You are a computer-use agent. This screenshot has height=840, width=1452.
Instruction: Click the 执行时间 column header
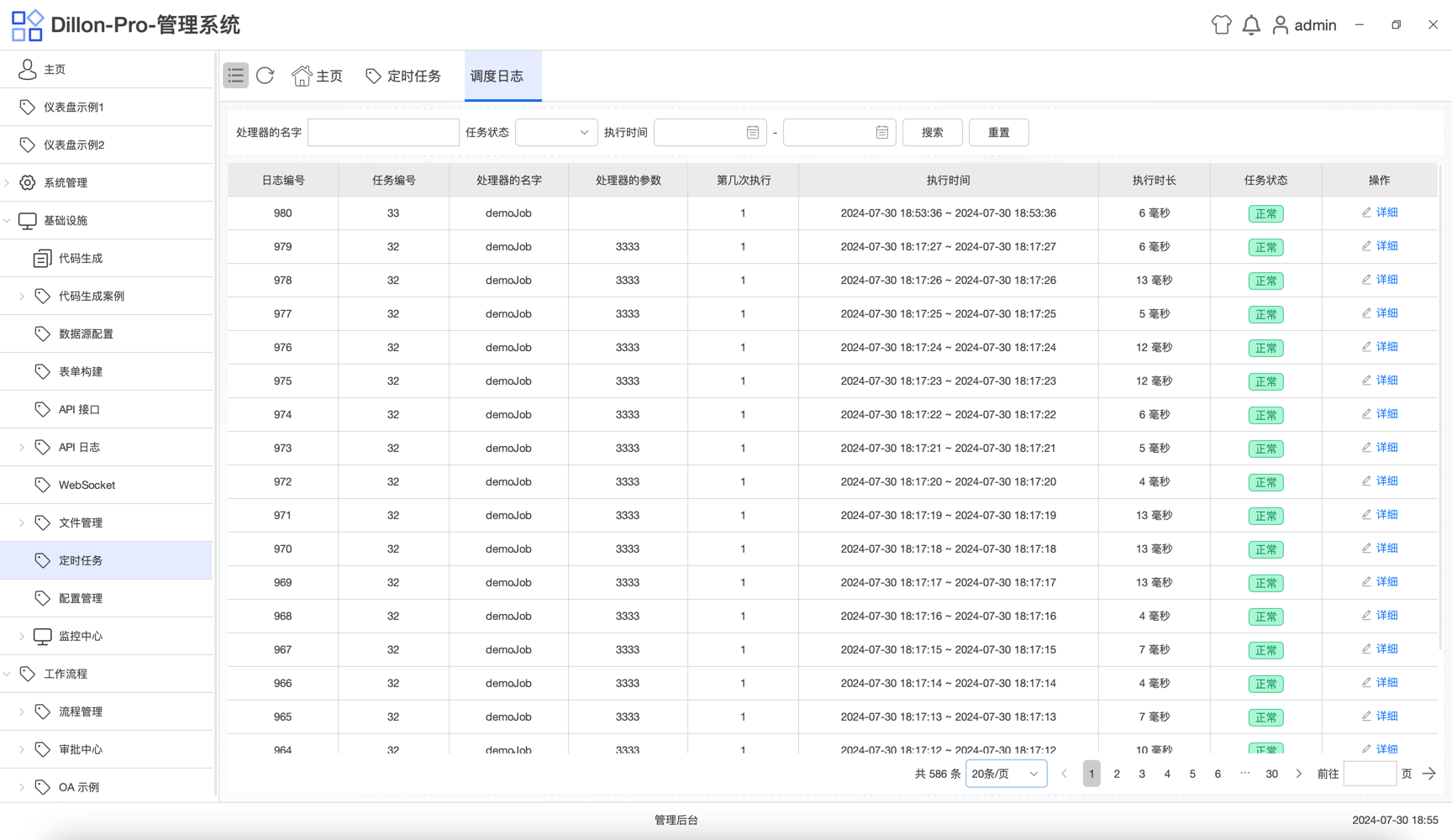tap(948, 180)
